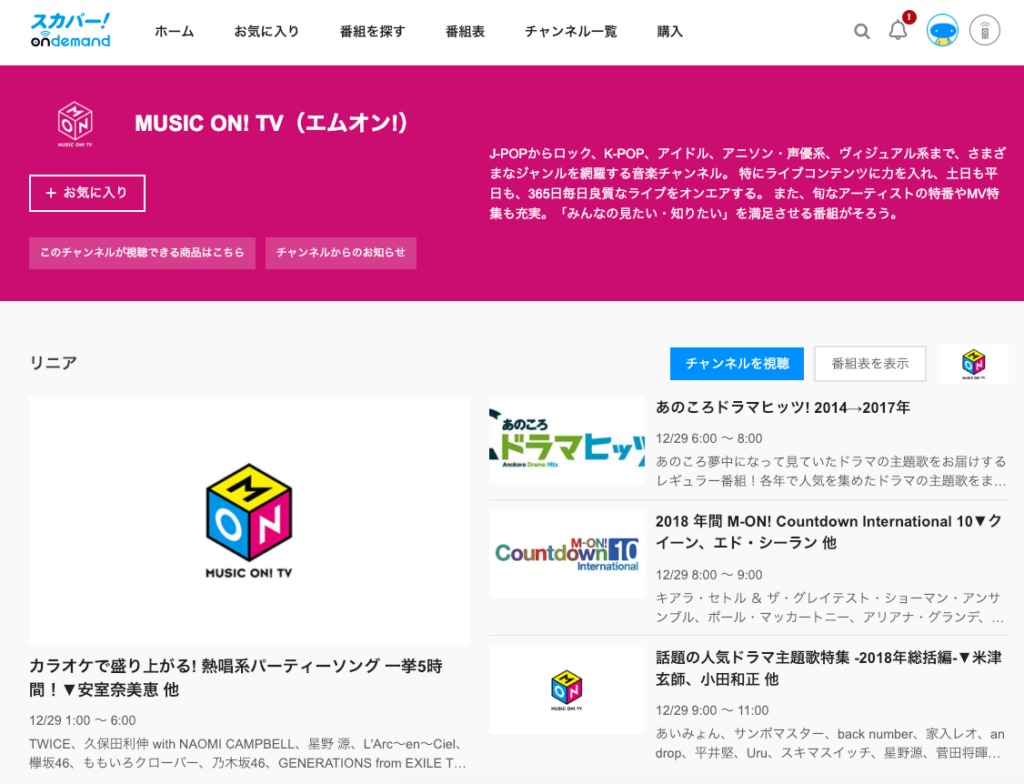Open the M-ON! Countdown International thumbnail
Image resolution: width=1024 pixels, height=784 pixels.
click(x=567, y=554)
